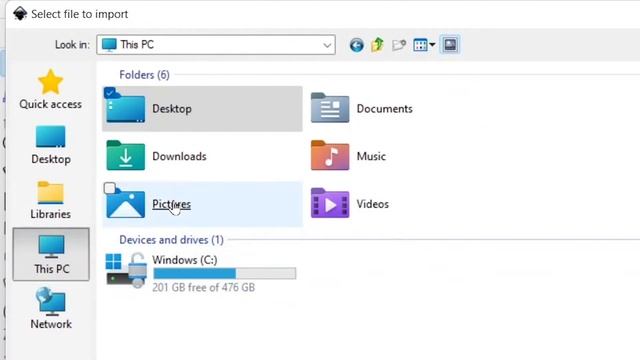
Task: Open Quick access in the sidebar
Action: click(51, 90)
